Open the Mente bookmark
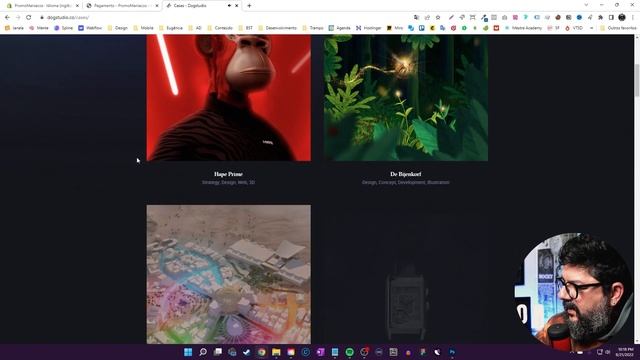Viewport: 640px width, 360px height. 39,28
